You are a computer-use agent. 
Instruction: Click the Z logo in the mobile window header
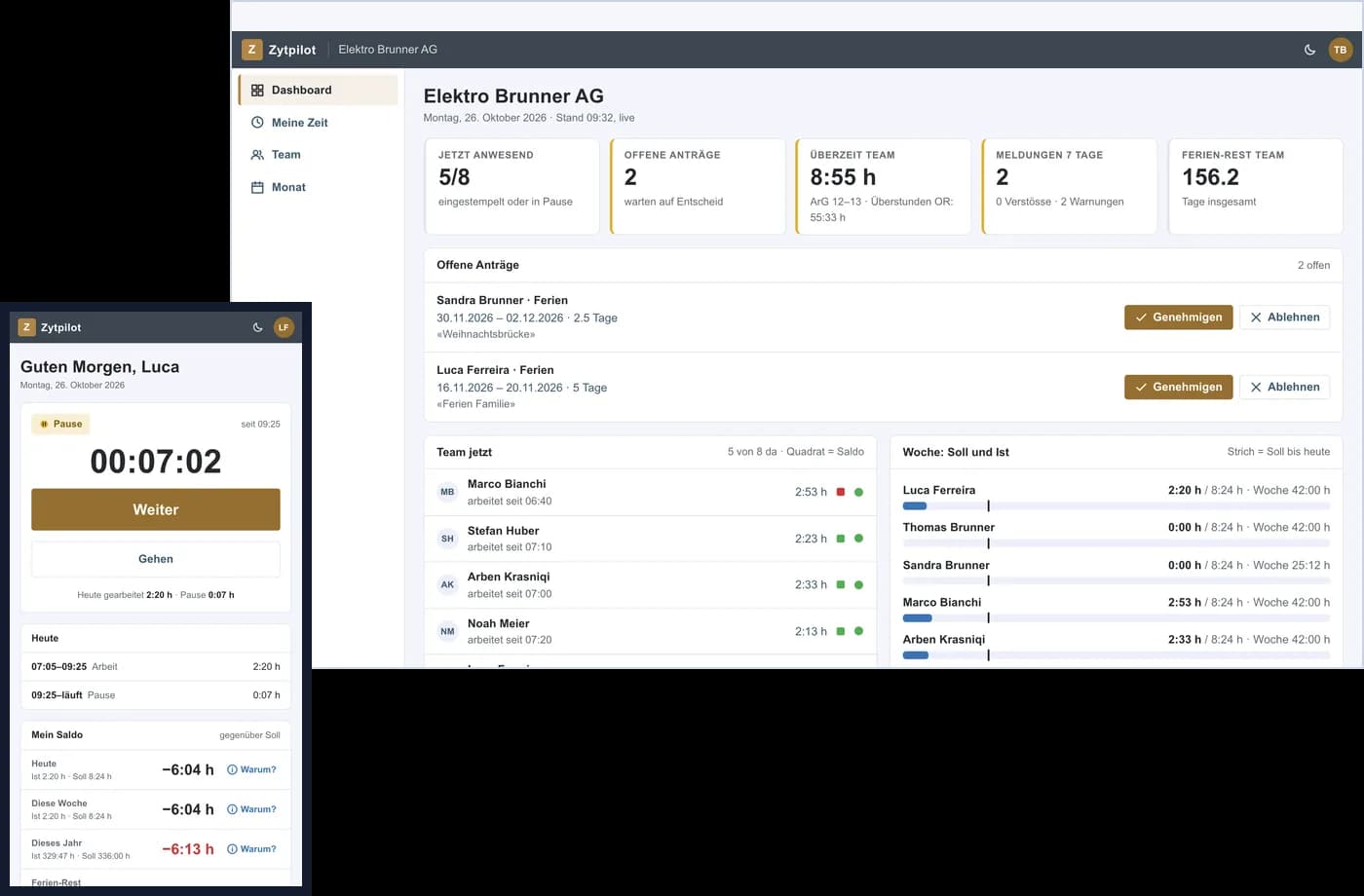pos(27,327)
